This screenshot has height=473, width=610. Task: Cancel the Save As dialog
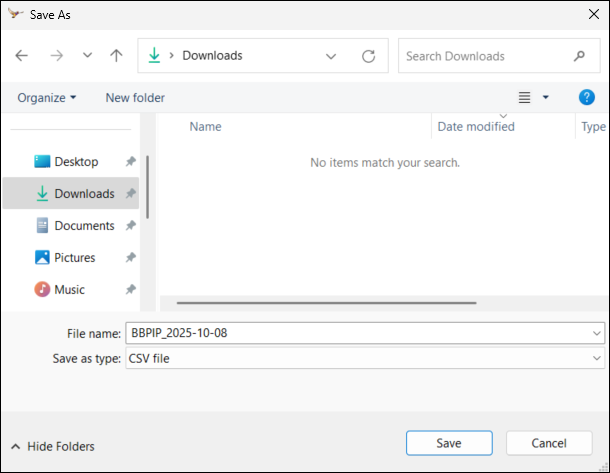(549, 443)
